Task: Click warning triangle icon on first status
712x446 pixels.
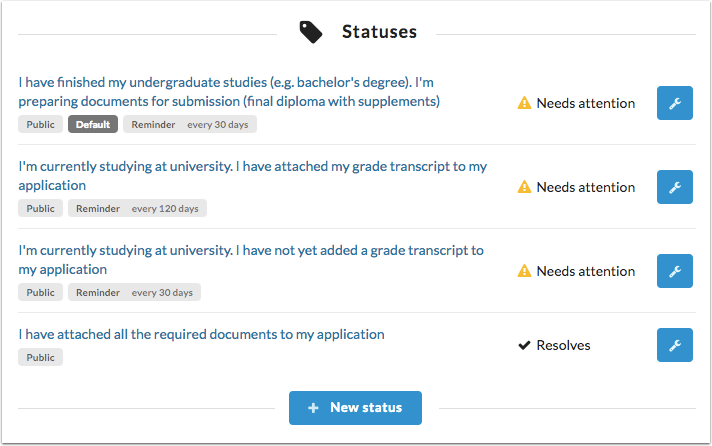Action: tap(524, 103)
